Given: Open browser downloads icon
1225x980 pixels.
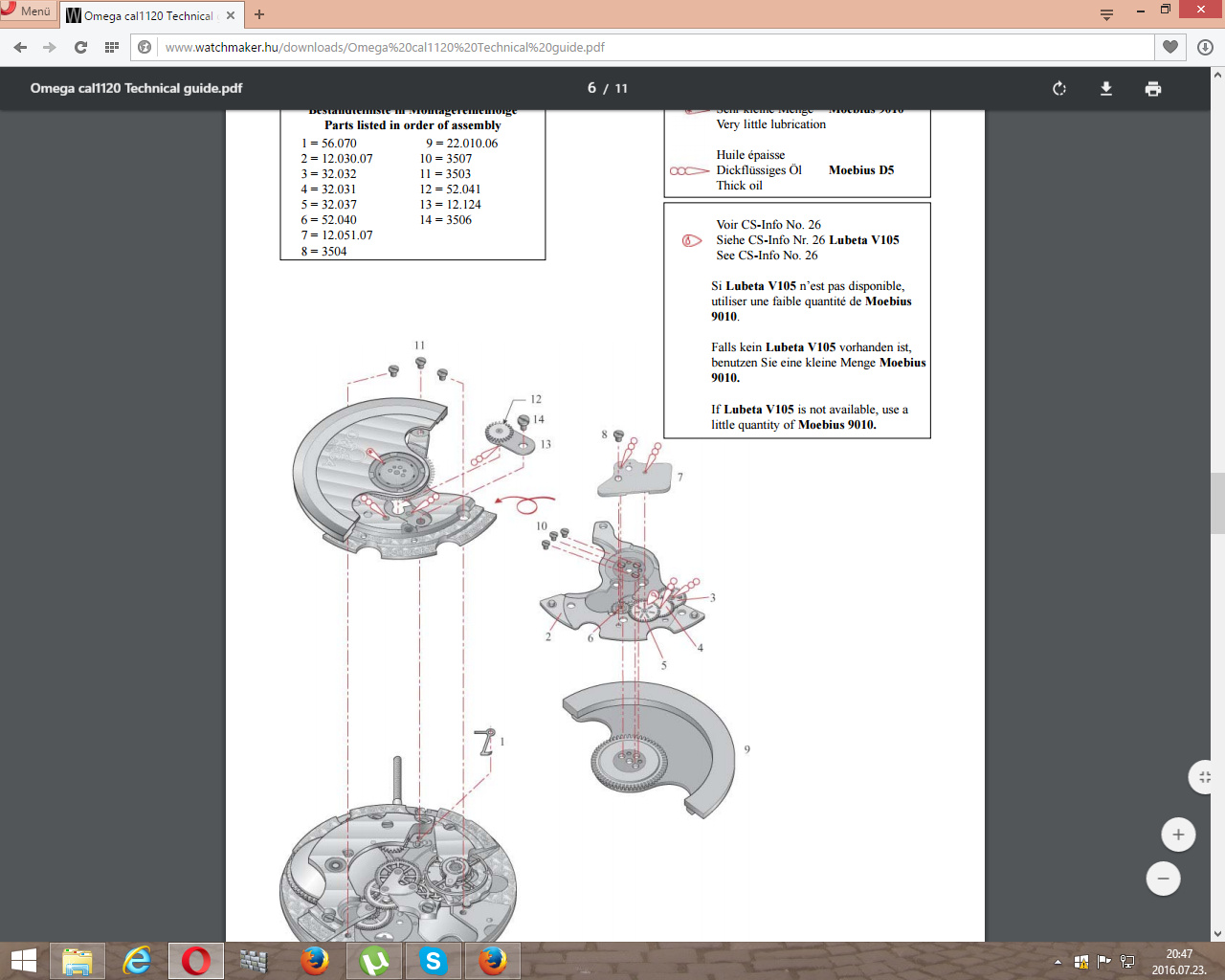Looking at the screenshot, I should click(1205, 47).
